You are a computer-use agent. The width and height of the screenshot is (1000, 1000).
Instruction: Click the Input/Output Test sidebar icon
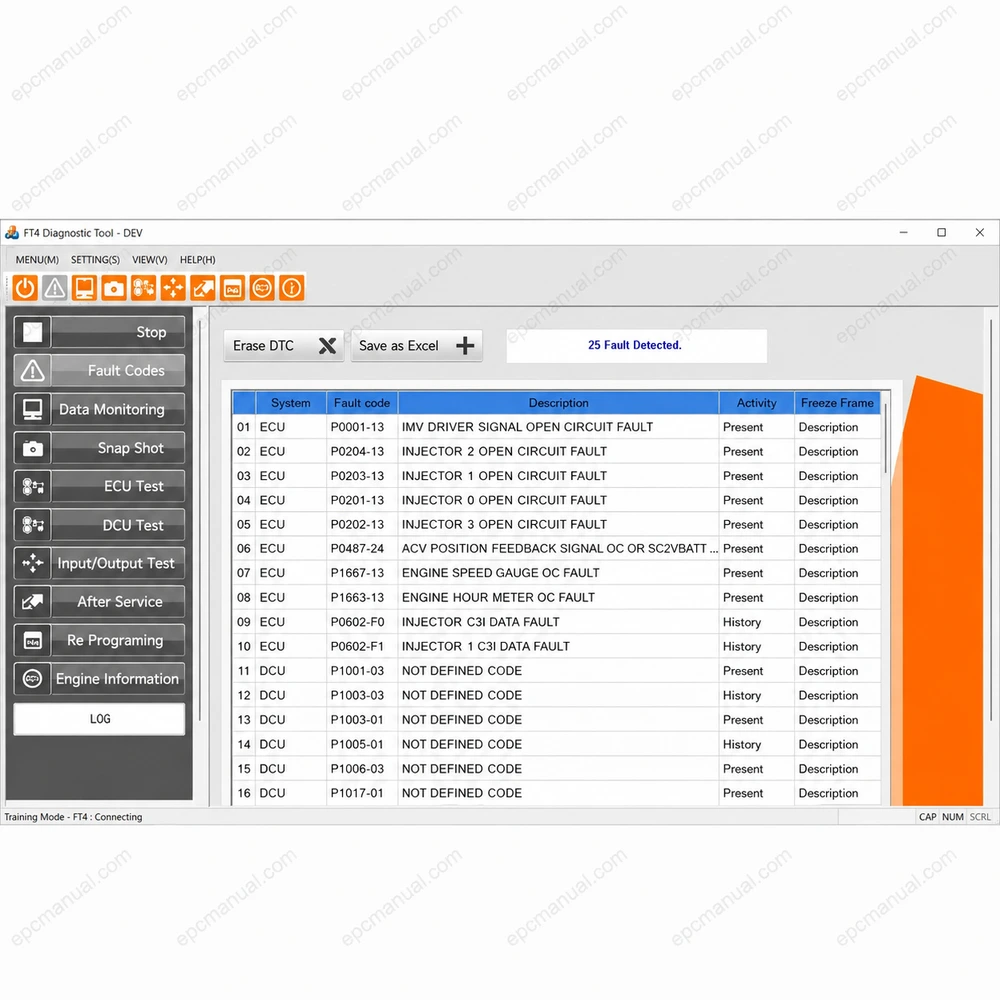[x=33, y=563]
